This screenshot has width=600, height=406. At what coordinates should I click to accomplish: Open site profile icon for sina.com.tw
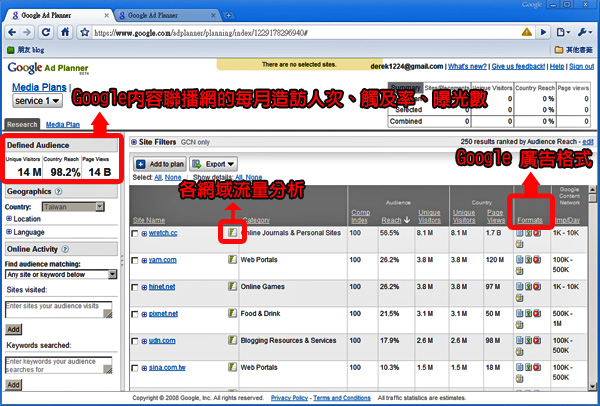click(232, 367)
